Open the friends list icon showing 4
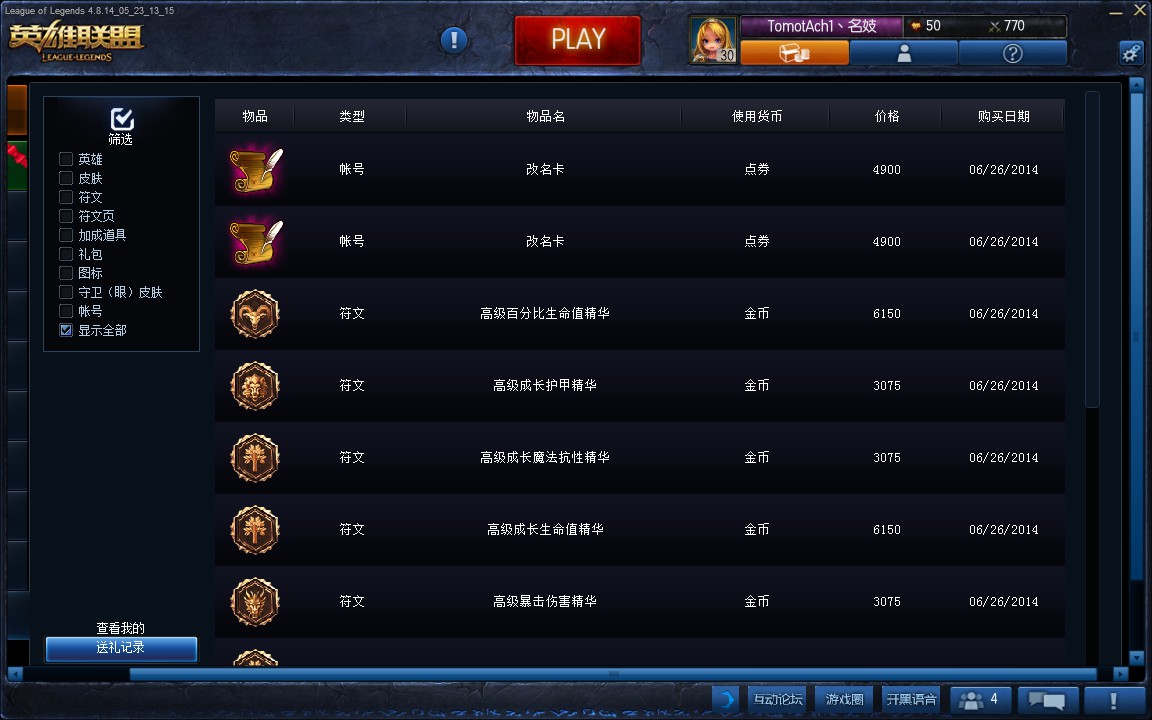The height and width of the screenshot is (720, 1152). (x=981, y=699)
